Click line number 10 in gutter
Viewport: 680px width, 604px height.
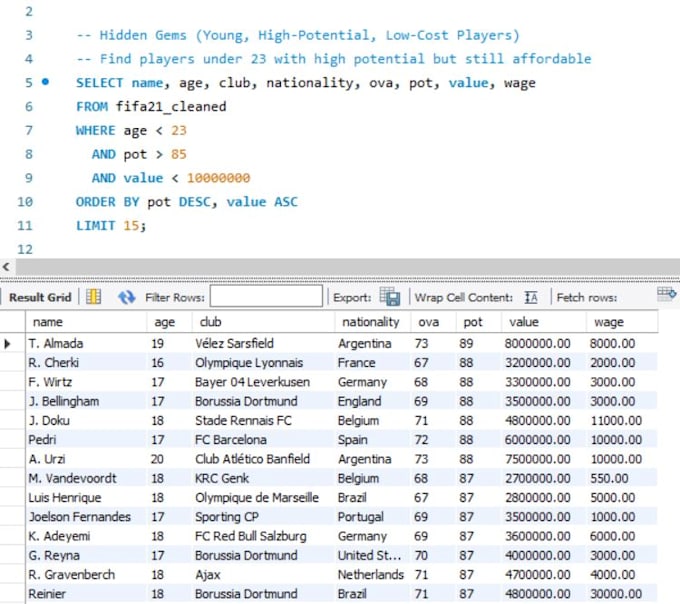coord(25,202)
